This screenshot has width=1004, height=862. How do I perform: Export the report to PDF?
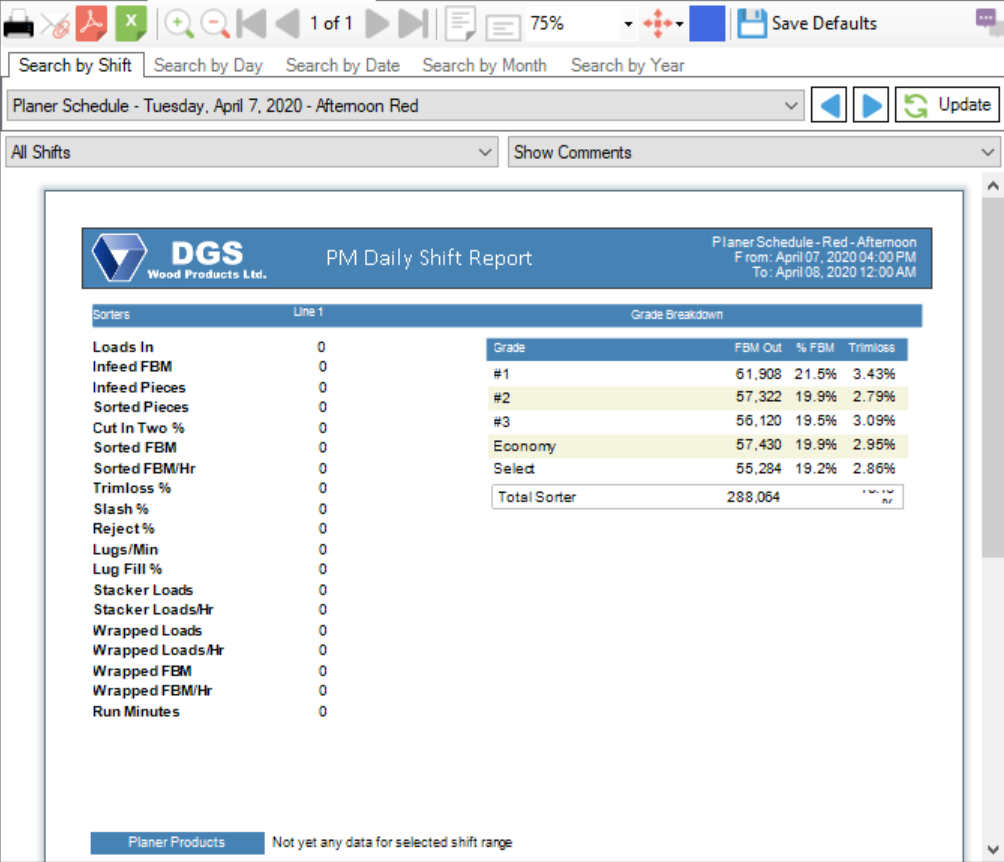91,22
